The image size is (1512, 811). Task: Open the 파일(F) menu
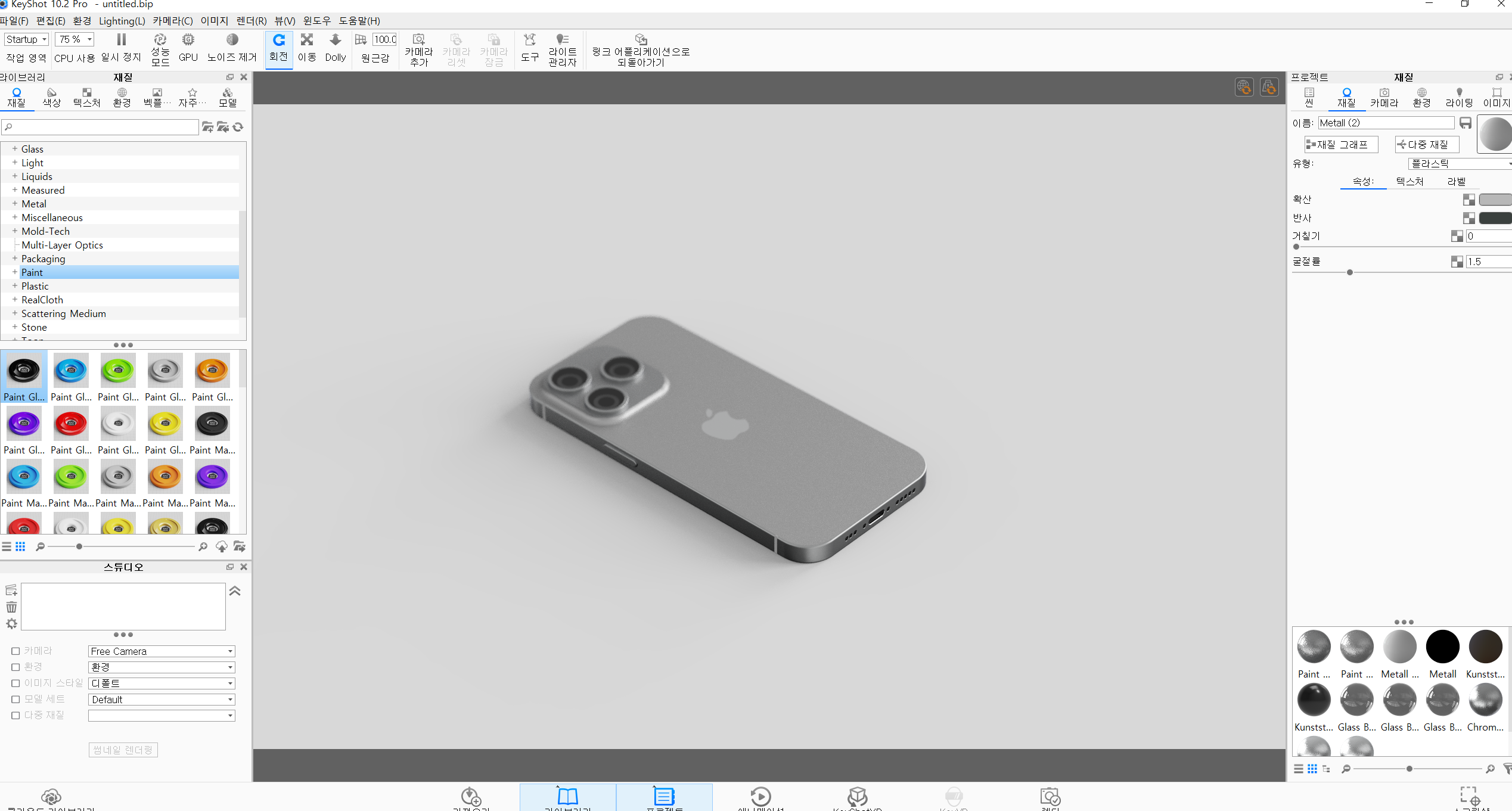click(14, 21)
